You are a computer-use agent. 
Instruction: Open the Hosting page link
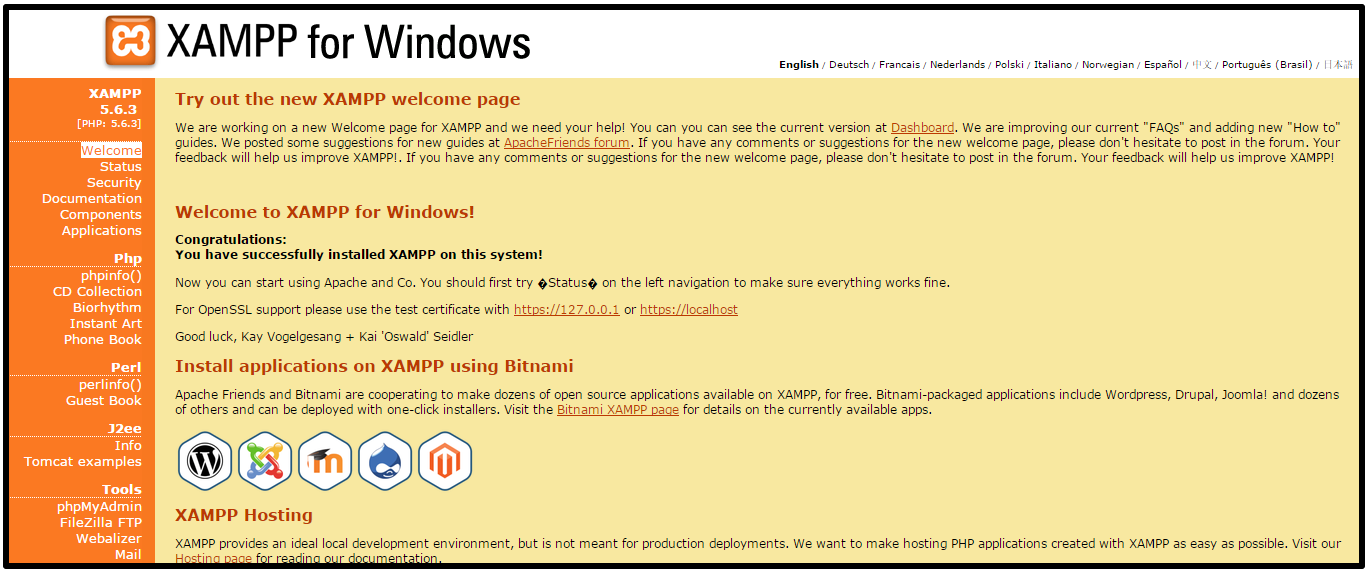pos(213,559)
